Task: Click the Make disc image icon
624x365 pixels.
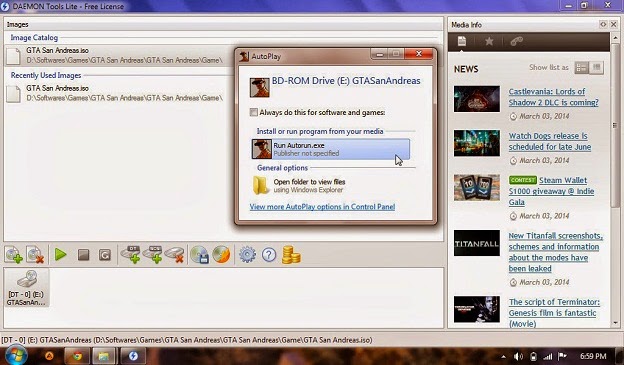Action: pyautogui.click(x=199, y=255)
